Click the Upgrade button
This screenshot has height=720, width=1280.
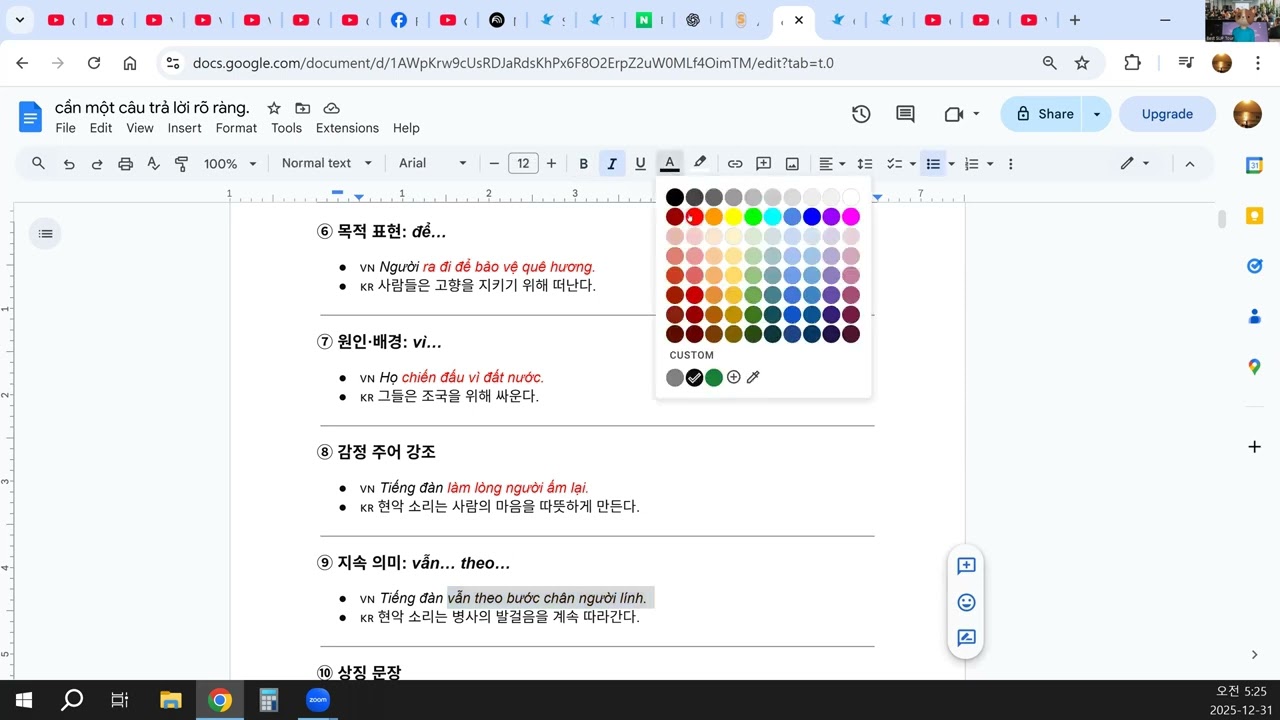click(x=1167, y=114)
